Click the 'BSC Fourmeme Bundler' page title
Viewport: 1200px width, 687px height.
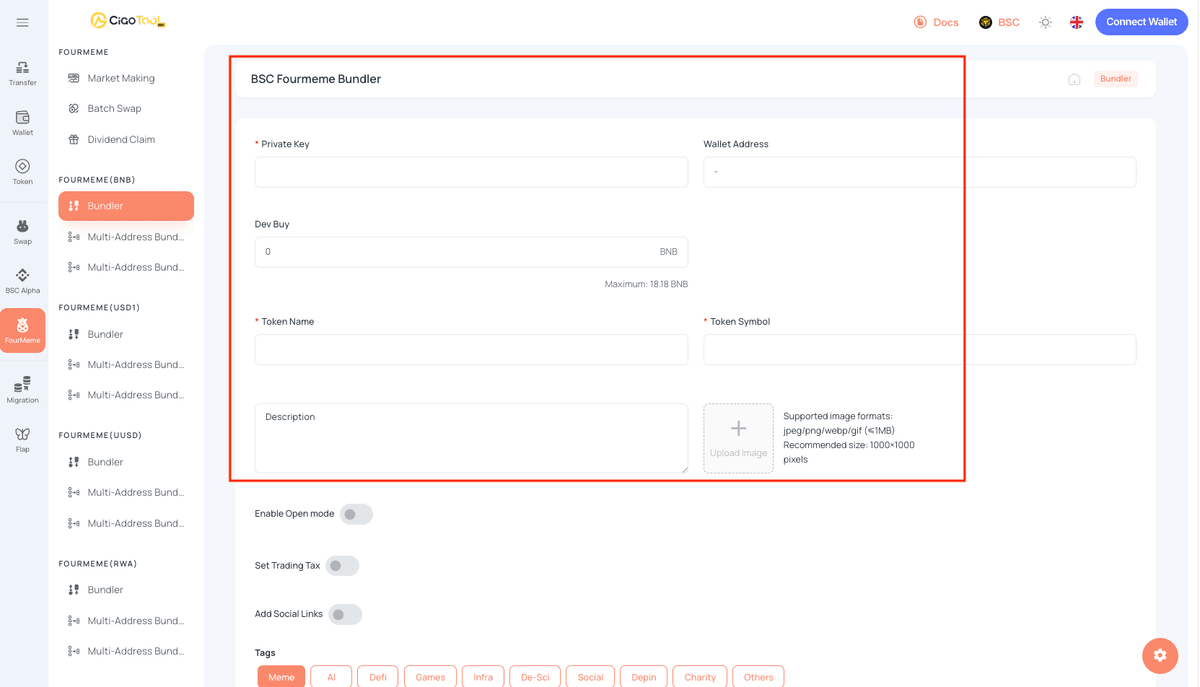coord(316,79)
